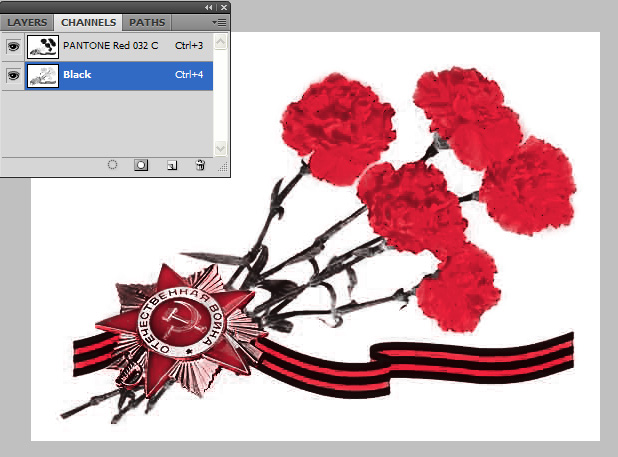
Task: Save selection as channel
Action: coord(141,165)
